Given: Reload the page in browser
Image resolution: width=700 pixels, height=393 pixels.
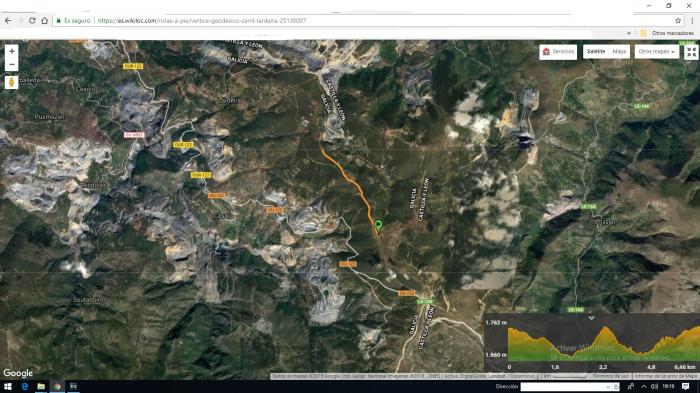Looking at the screenshot, I should [32, 21].
